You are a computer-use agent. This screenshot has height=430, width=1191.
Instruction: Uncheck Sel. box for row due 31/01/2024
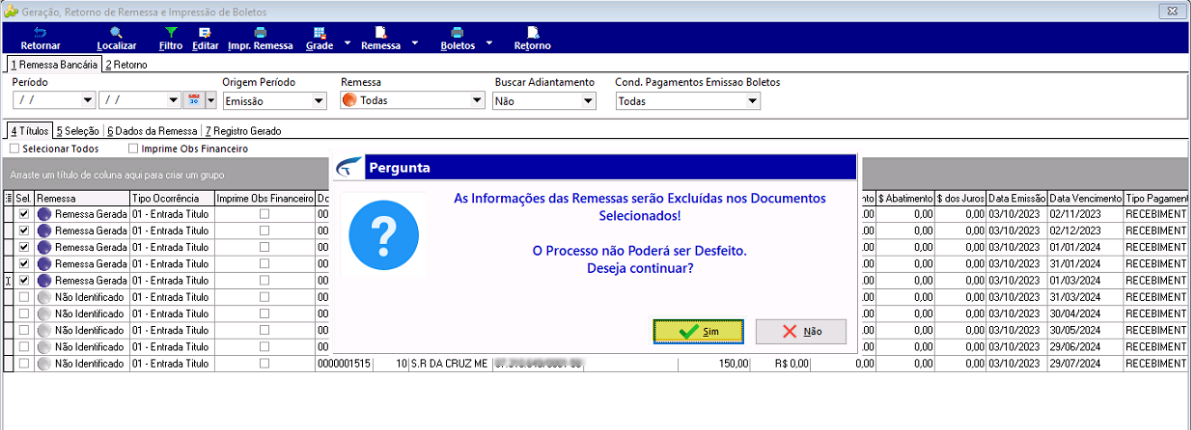24,264
